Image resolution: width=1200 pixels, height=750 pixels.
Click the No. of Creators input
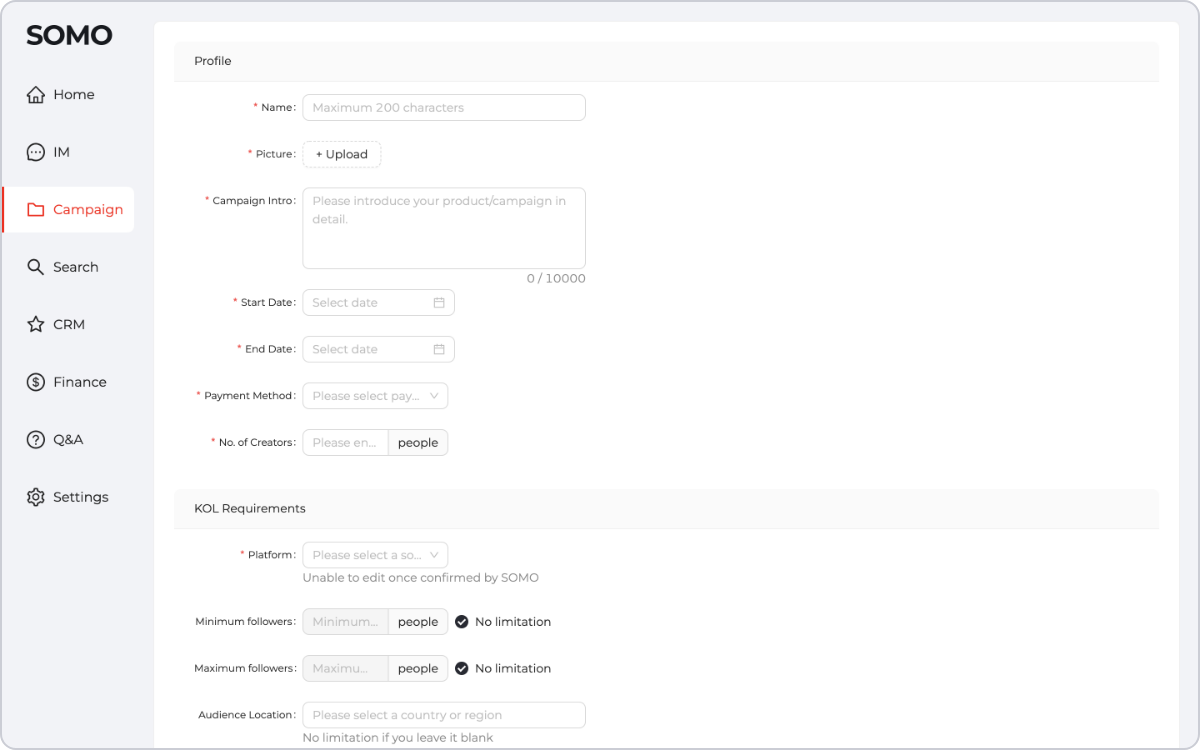[x=345, y=443]
